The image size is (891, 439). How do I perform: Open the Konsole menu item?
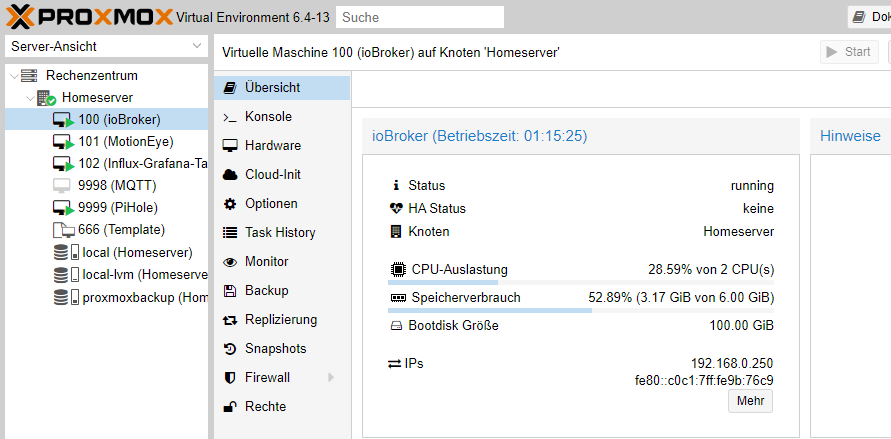tap(268, 117)
